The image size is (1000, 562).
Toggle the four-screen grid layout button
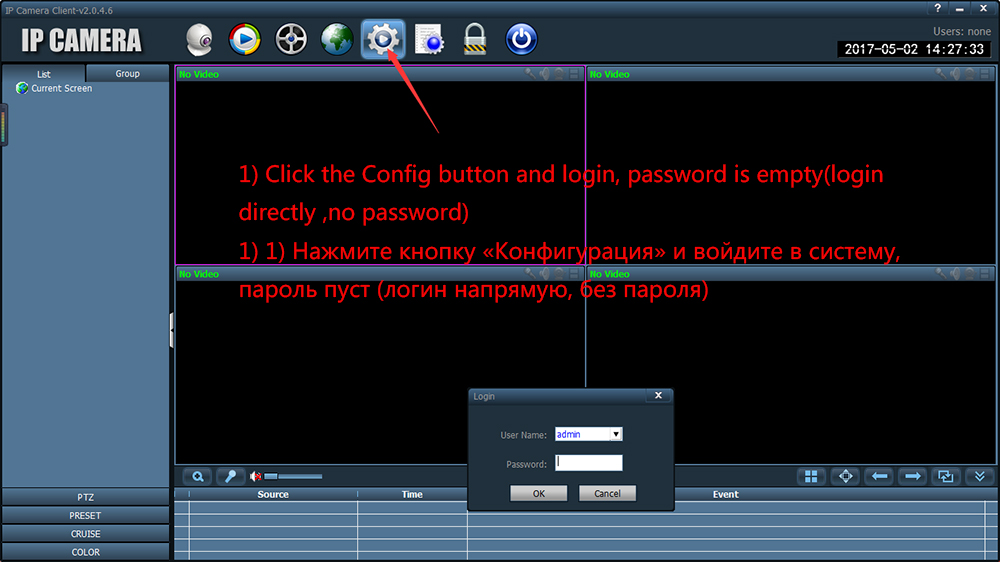pyautogui.click(x=812, y=477)
